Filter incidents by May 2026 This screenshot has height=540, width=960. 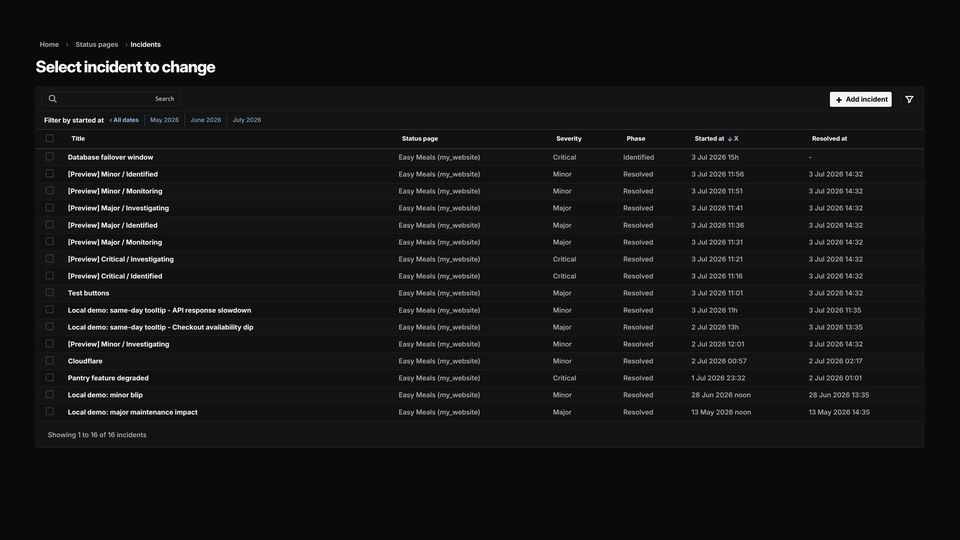pos(165,120)
